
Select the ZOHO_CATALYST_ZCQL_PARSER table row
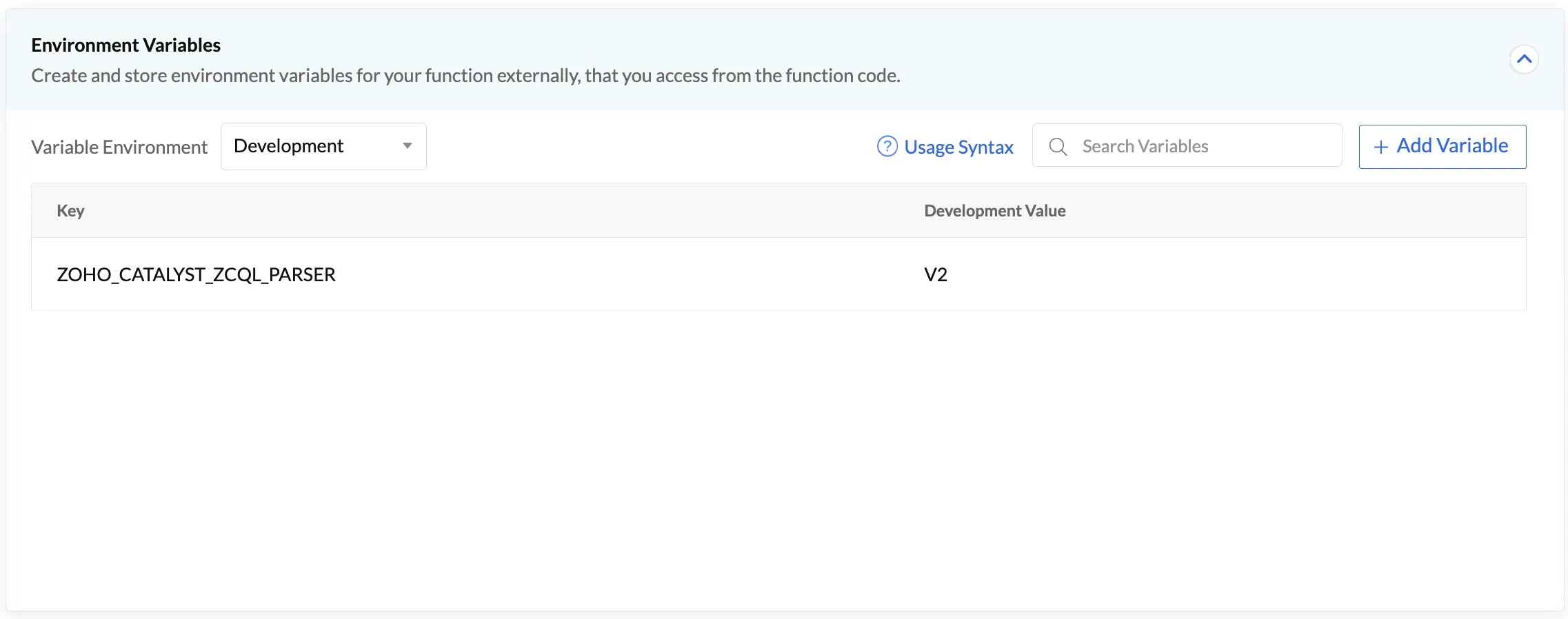pyautogui.click(x=778, y=274)
